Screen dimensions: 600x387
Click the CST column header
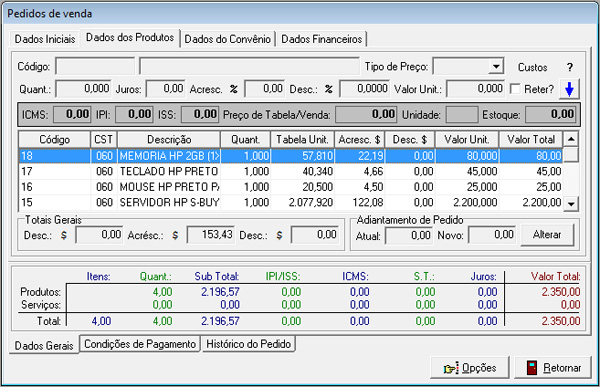click(x=104, y=139)
